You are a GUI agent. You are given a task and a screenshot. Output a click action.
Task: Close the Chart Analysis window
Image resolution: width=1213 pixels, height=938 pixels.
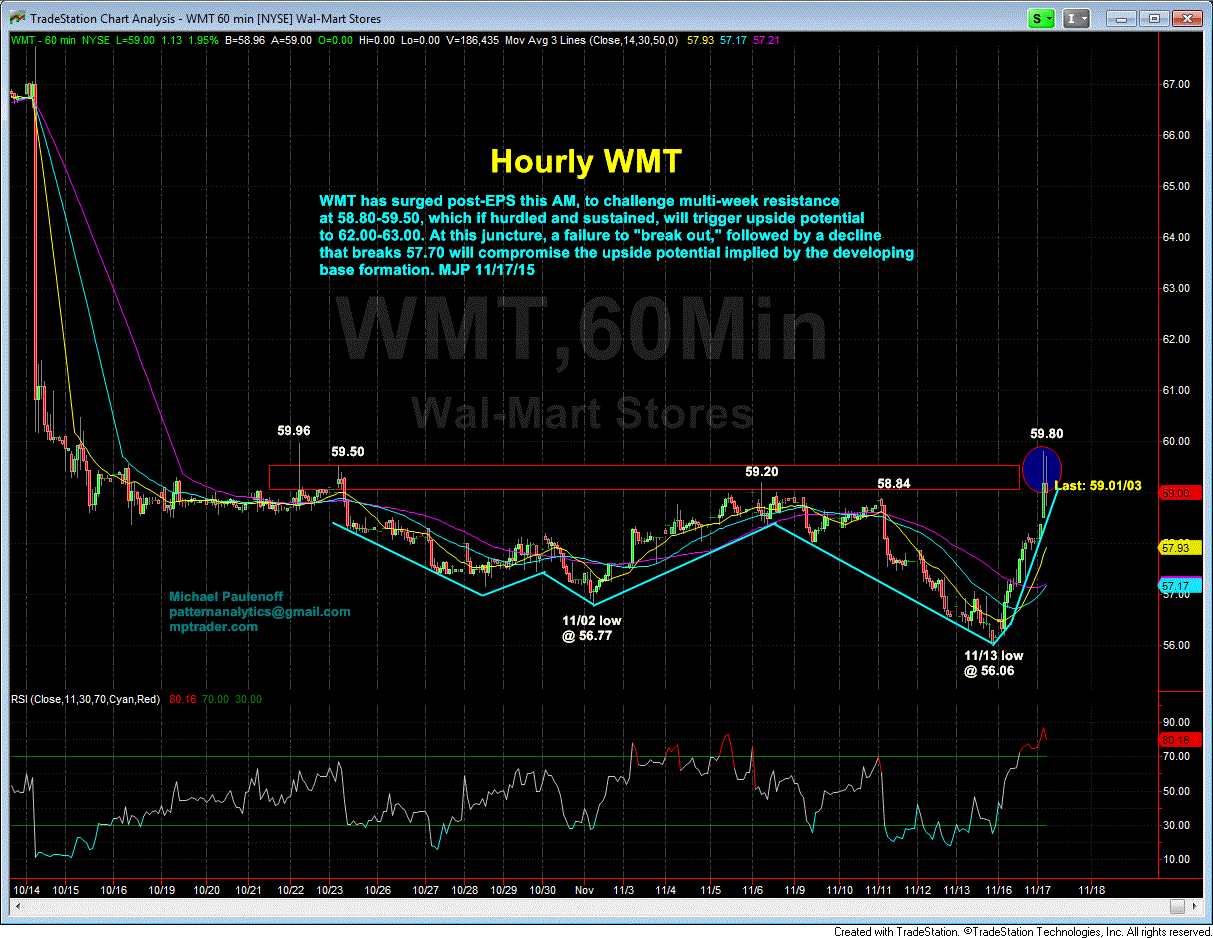click(1187, 18)
